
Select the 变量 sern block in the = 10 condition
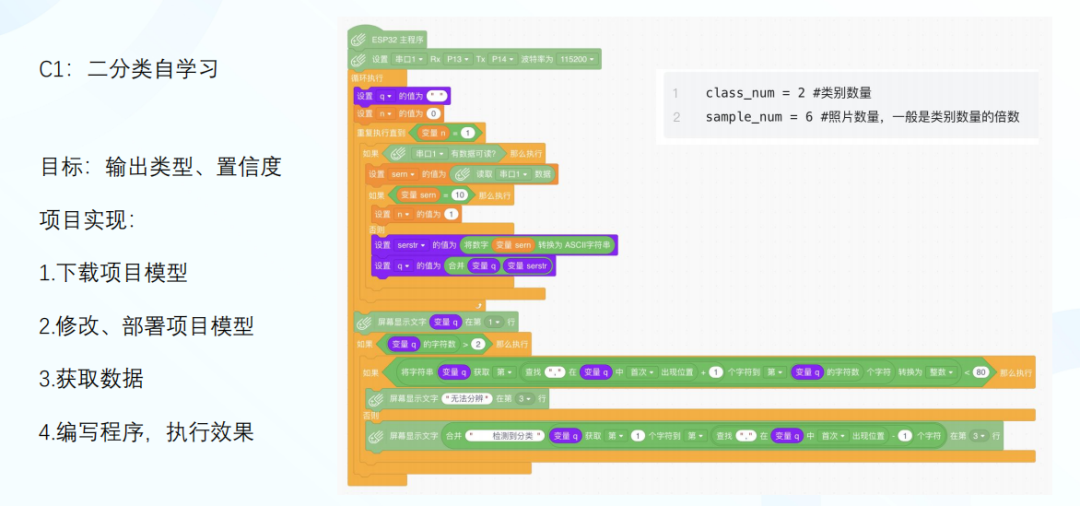[x=419, y=196]
